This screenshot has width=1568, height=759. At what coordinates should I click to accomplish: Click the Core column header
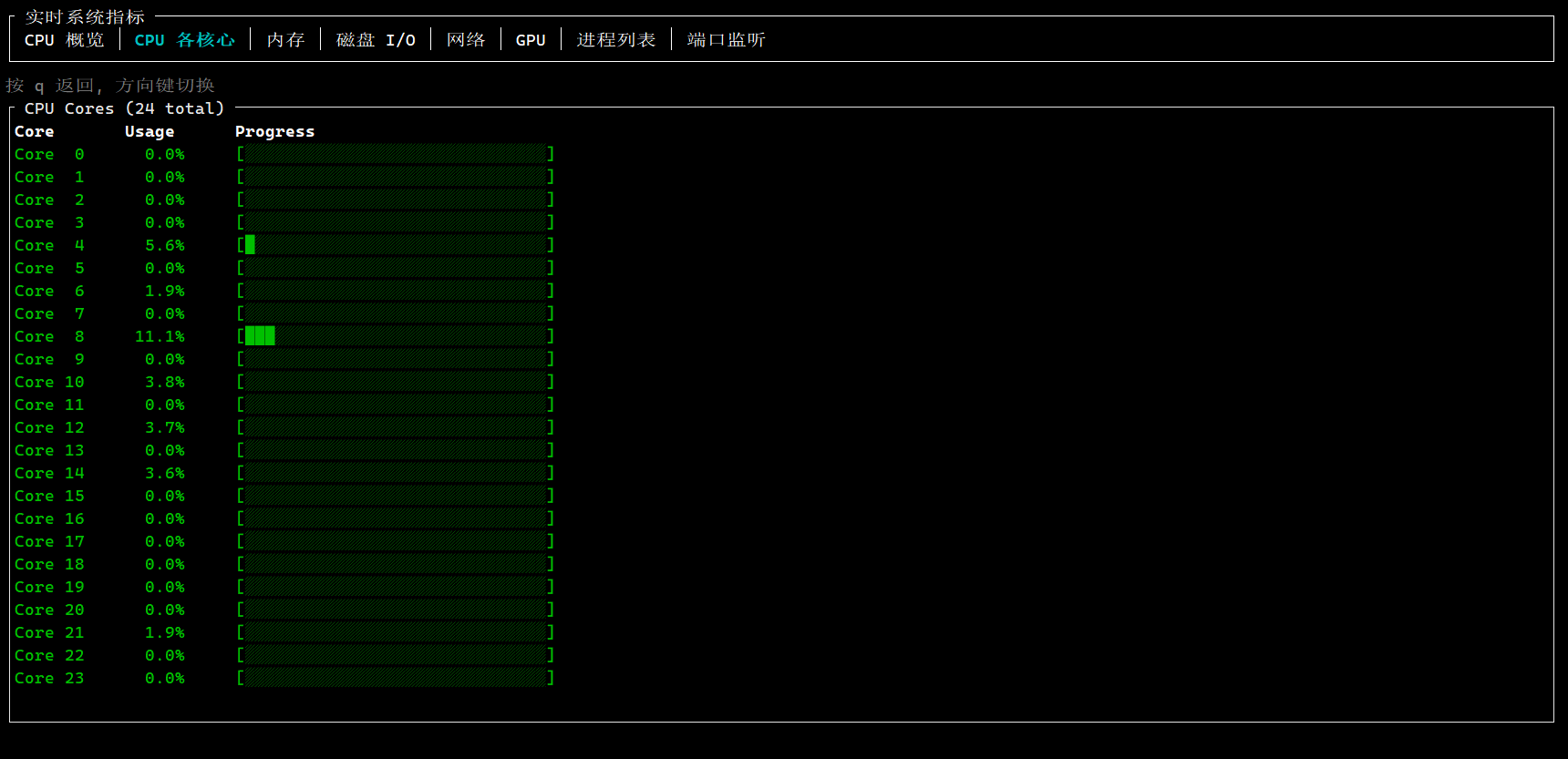[34, 132]
